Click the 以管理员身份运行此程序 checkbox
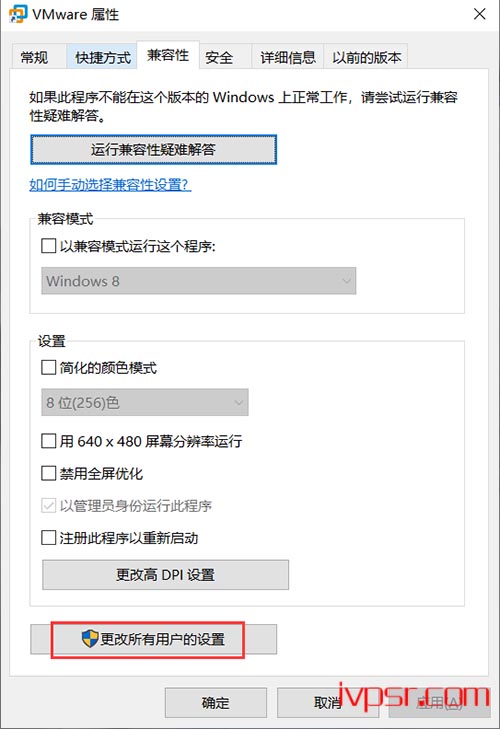 click(x=48, y=505)
